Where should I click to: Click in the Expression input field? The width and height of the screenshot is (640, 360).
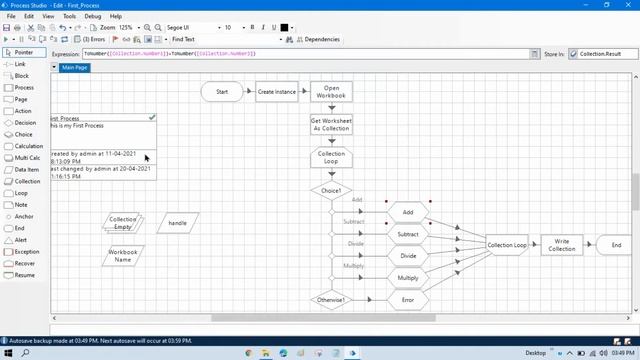coord(305,54)
